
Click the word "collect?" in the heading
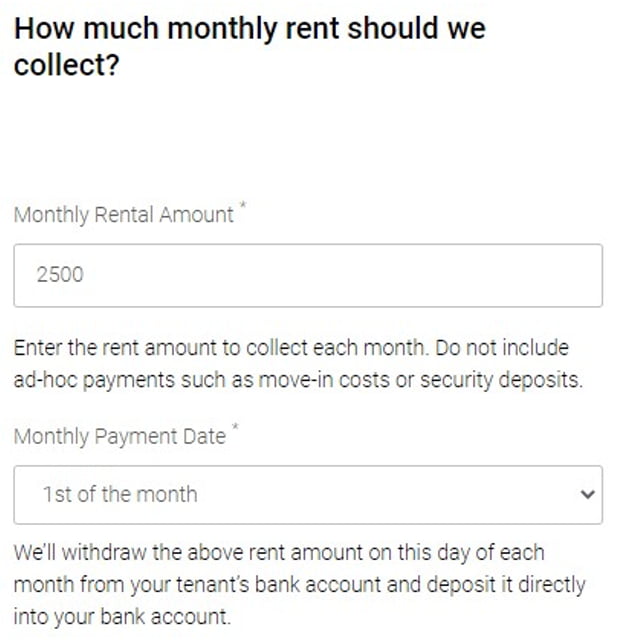[66, 65]
